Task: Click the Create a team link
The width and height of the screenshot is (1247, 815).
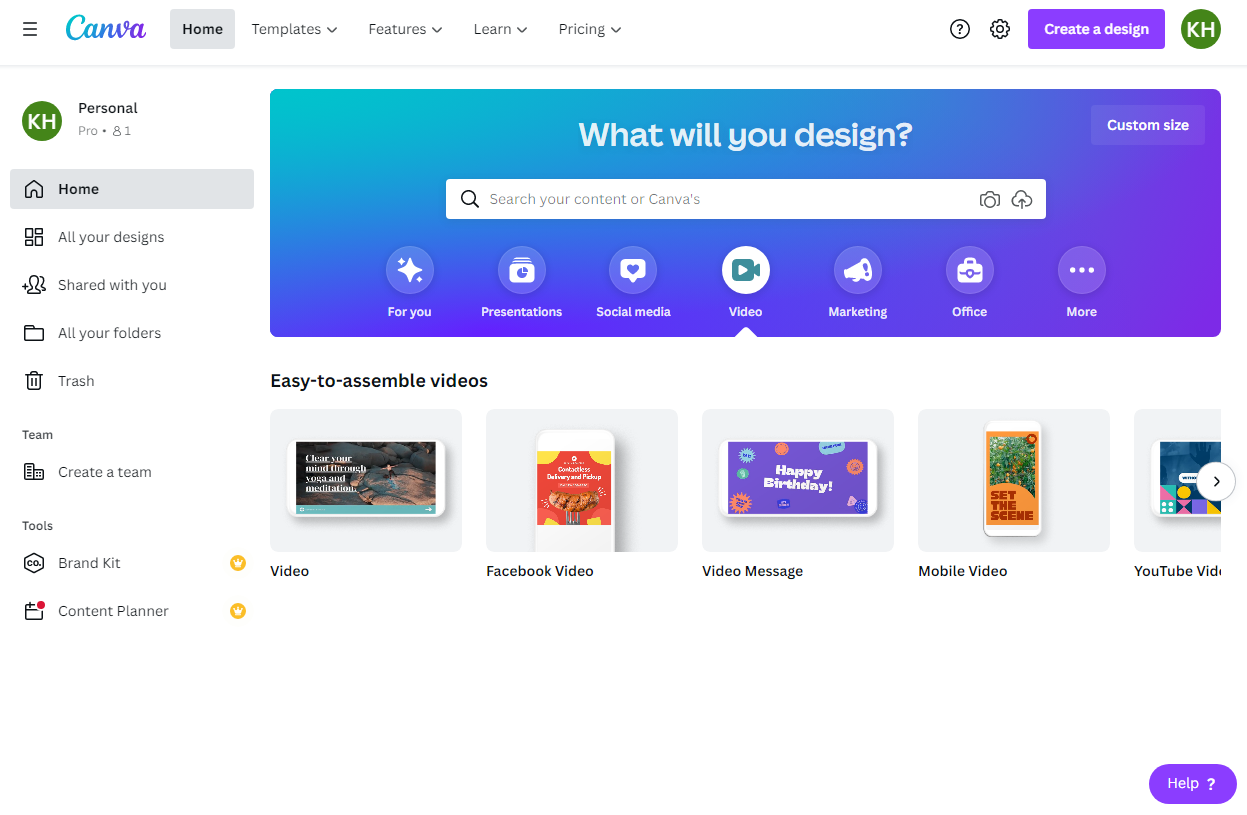Action: click(105, 472)
